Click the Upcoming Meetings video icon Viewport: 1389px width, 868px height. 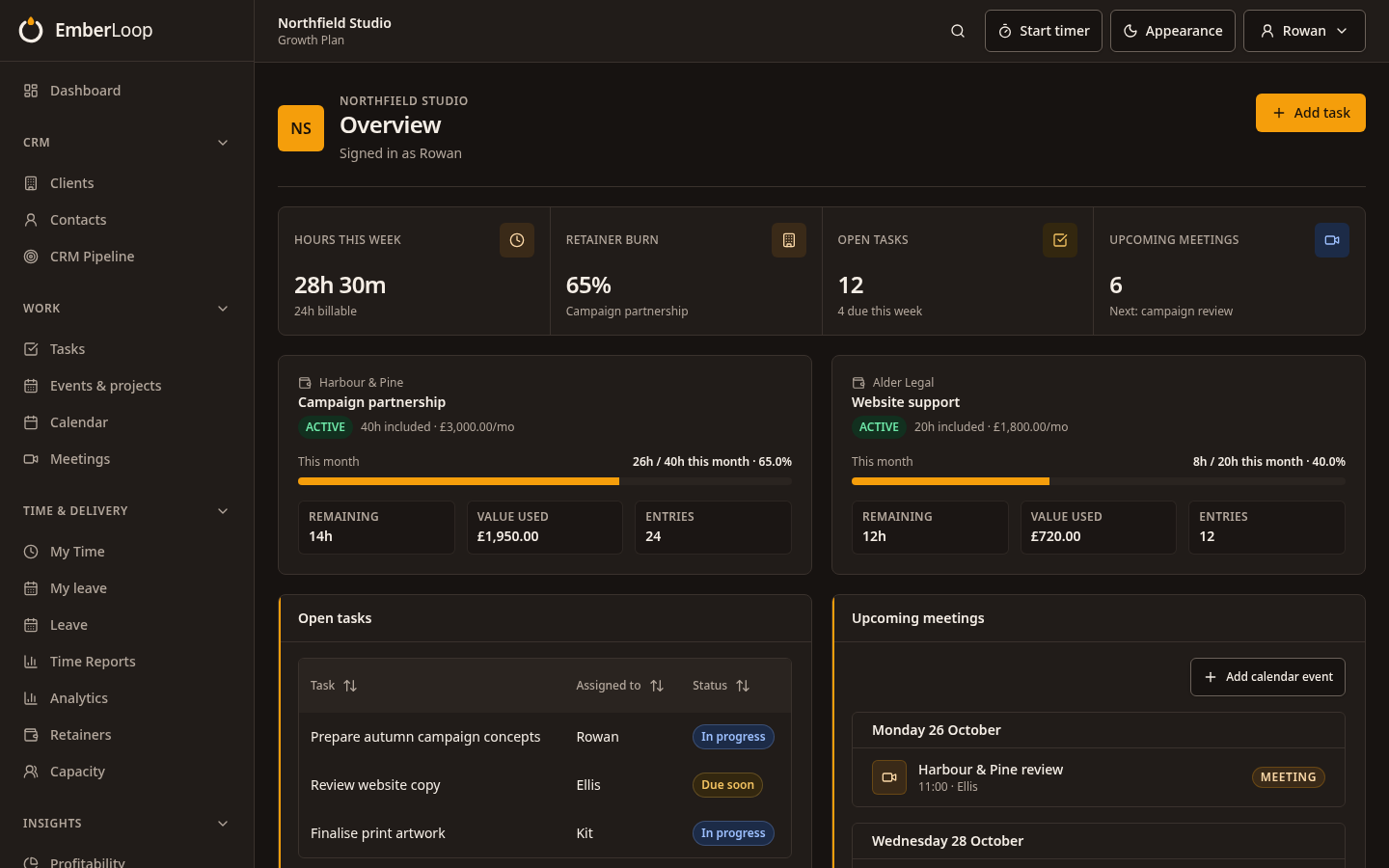pos(1332,240)
